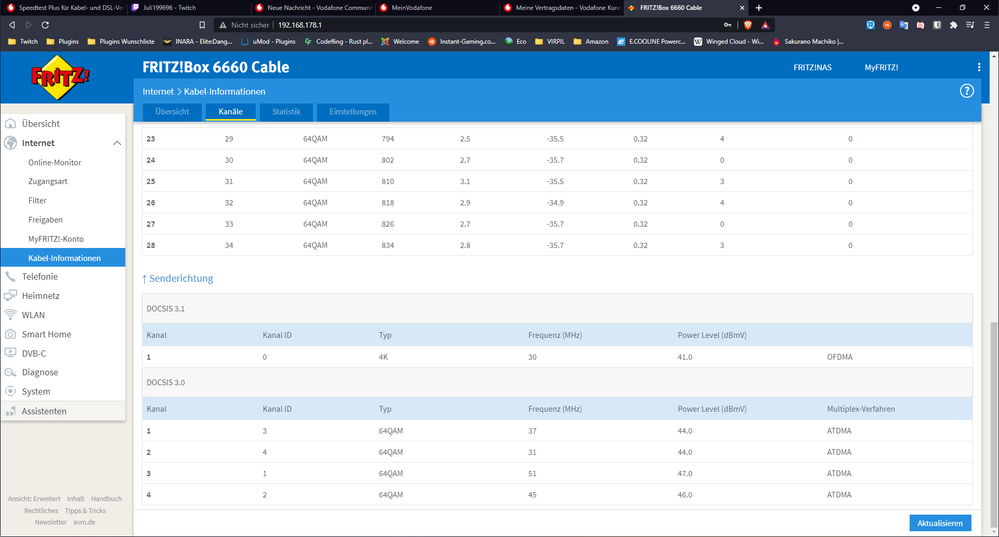Open the Amazon bookmarks folder
Screen dimensions: 999x537
point(591,41)
